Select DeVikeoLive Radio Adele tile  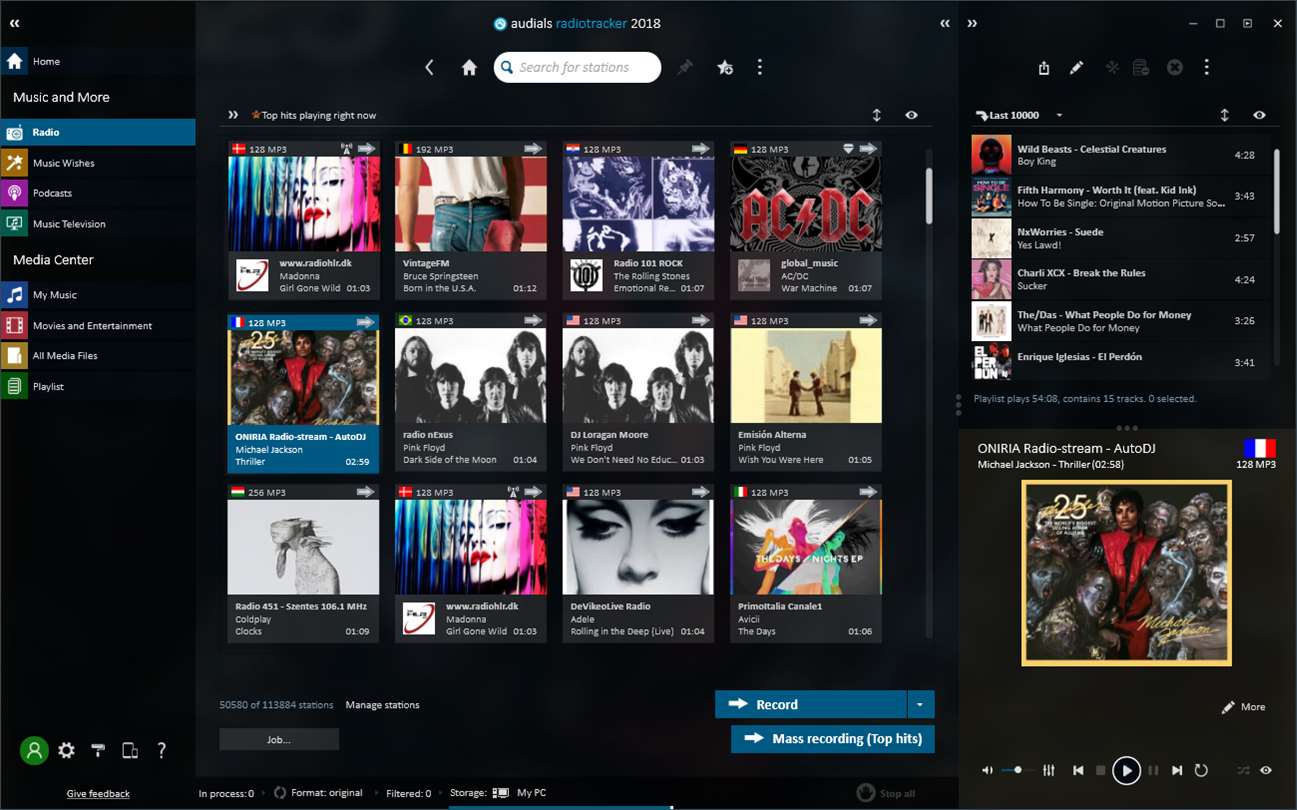click(638, 563)
